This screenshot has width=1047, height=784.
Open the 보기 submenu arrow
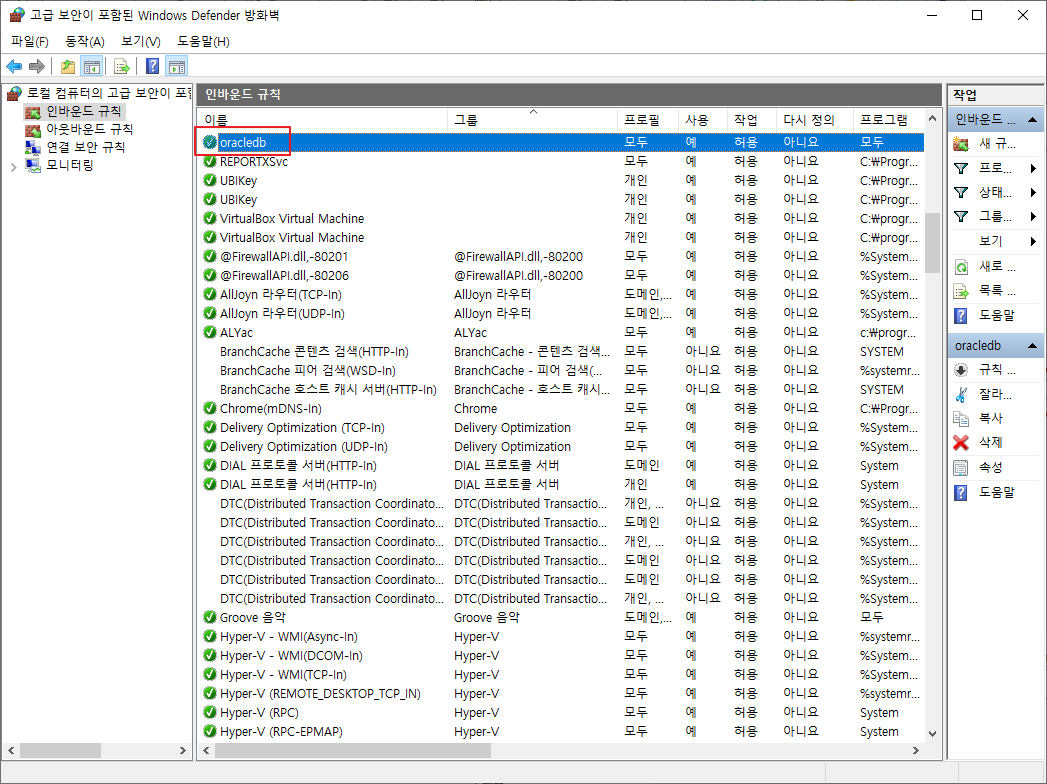[1033, 241]
